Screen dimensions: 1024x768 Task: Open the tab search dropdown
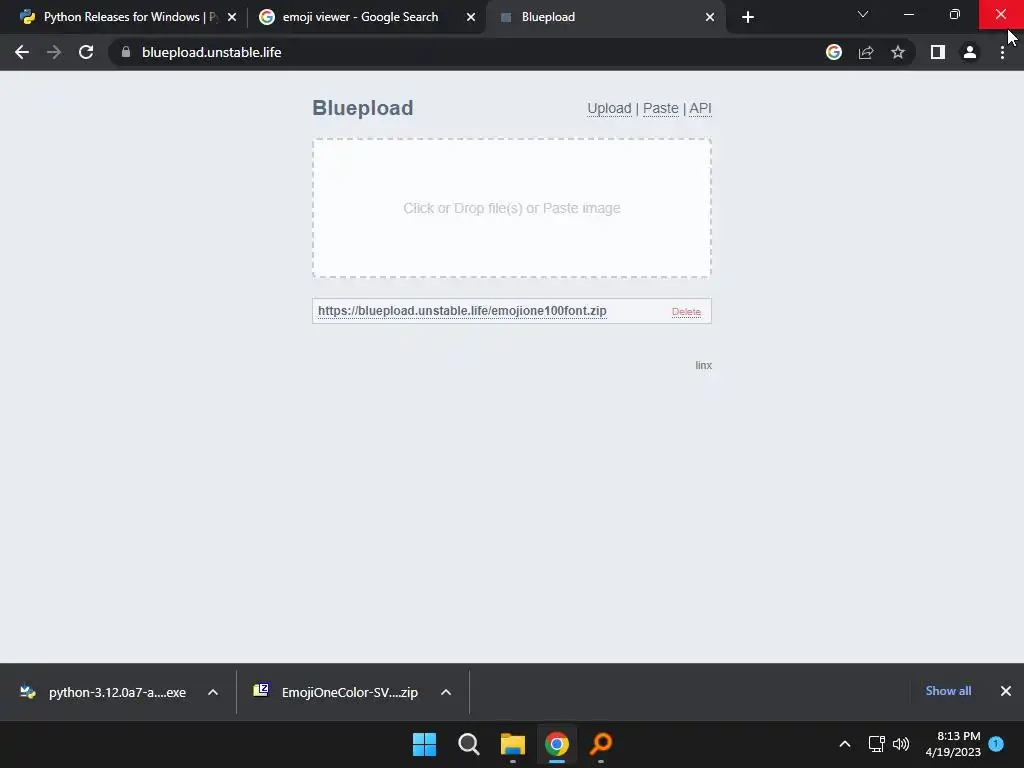click(x=863, y=14)
